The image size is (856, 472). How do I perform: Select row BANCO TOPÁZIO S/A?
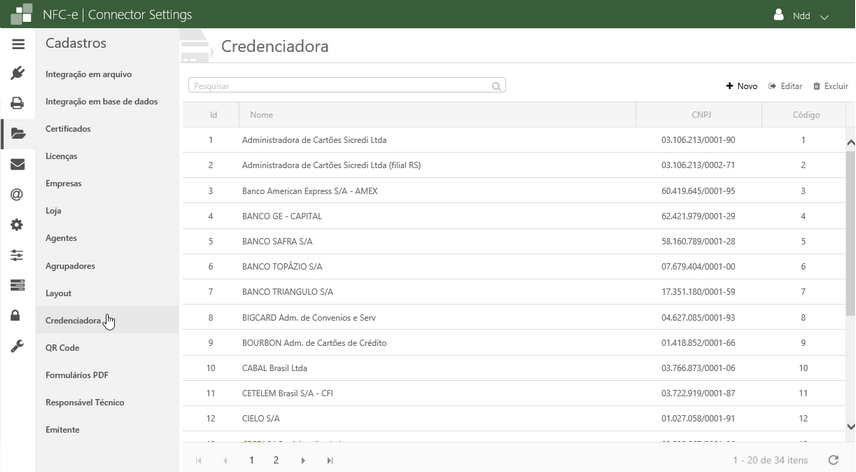pos(514,266)
